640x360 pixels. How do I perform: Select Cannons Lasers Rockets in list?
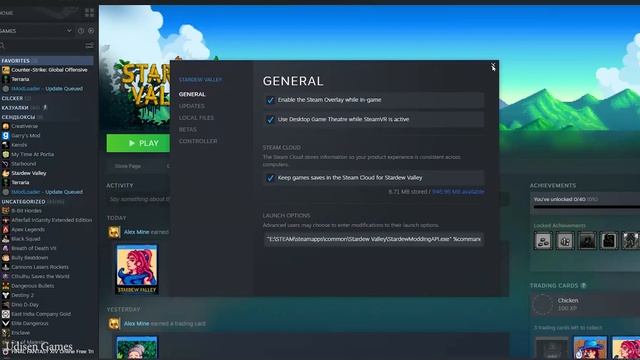40,267
